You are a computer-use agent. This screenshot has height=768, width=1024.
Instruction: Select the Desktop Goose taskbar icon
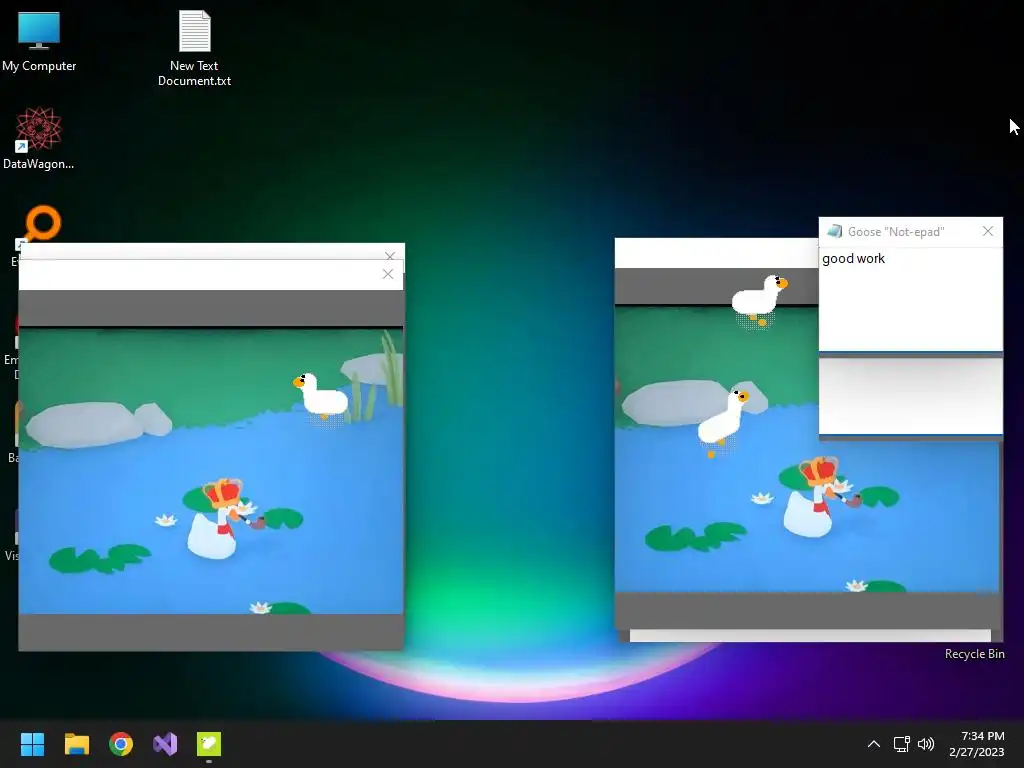click(209, 744)
